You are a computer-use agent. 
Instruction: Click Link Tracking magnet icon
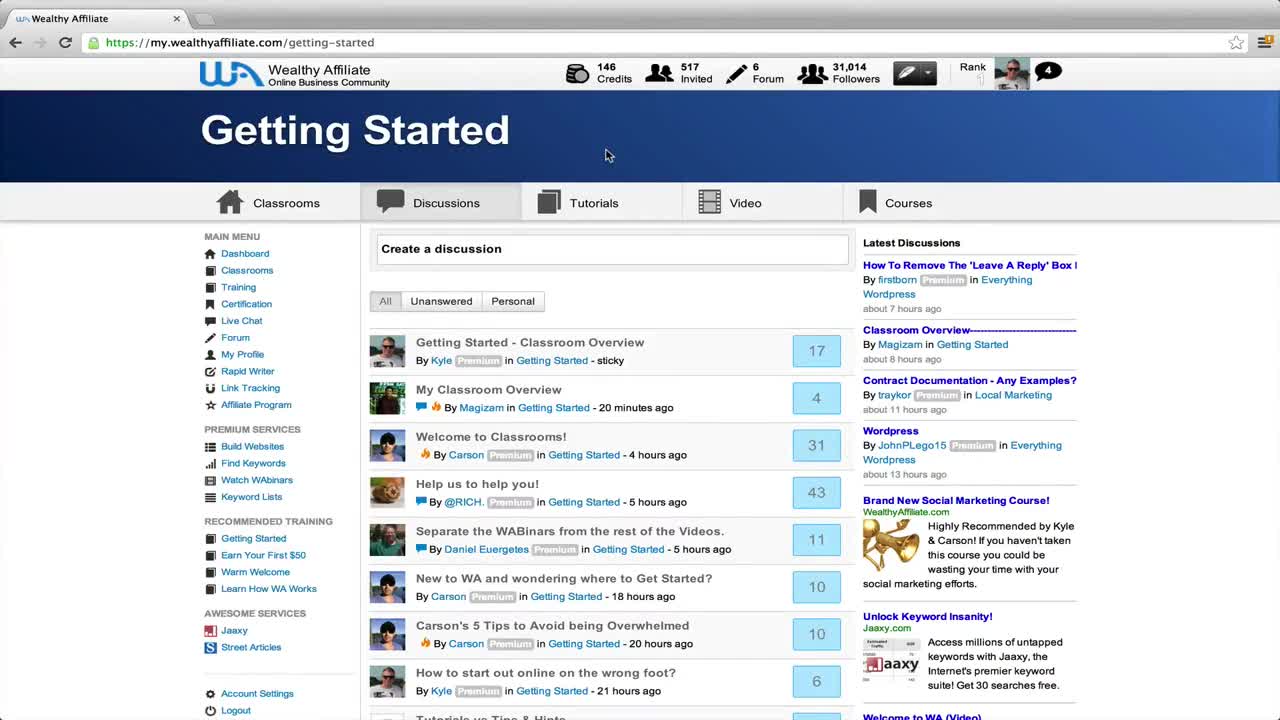[210, 388]
